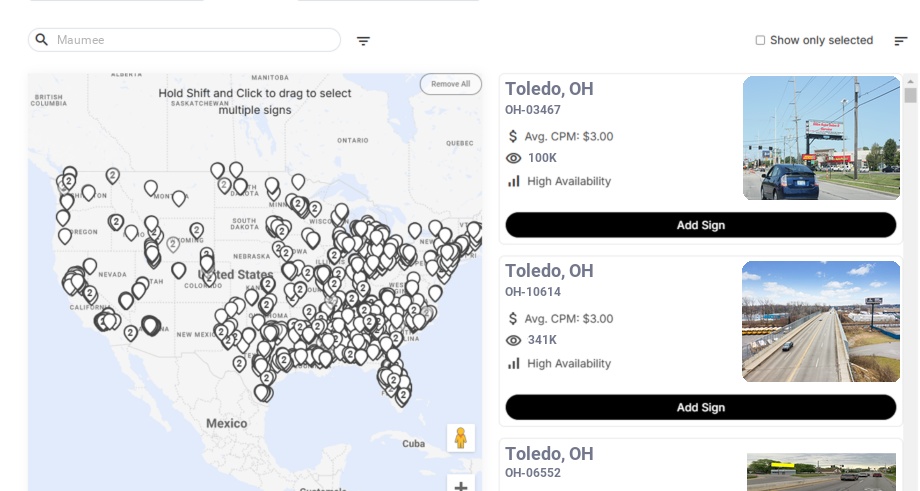Click the Street View pegman icon
Screen dimensions: 920x491
460,438
